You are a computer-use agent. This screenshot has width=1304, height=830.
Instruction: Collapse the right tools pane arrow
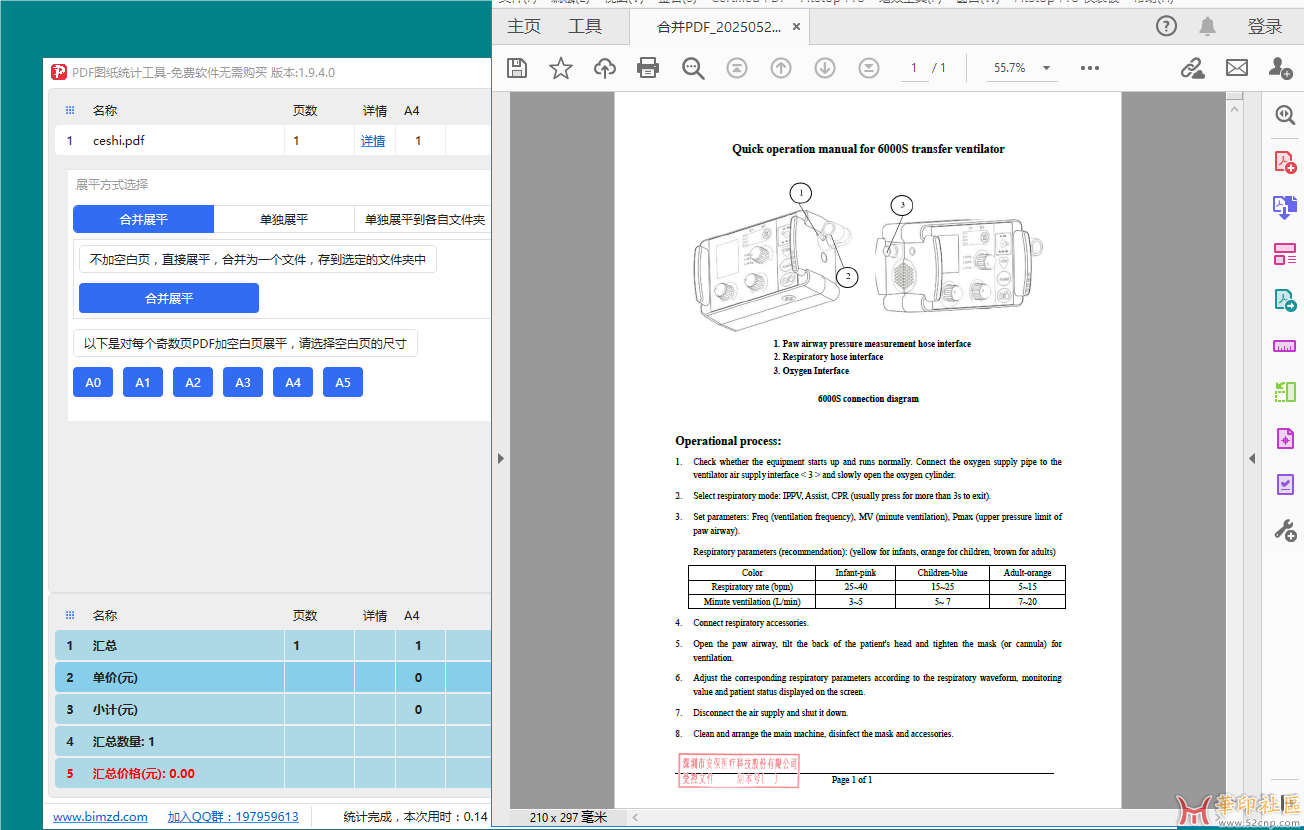[1251, 458]
